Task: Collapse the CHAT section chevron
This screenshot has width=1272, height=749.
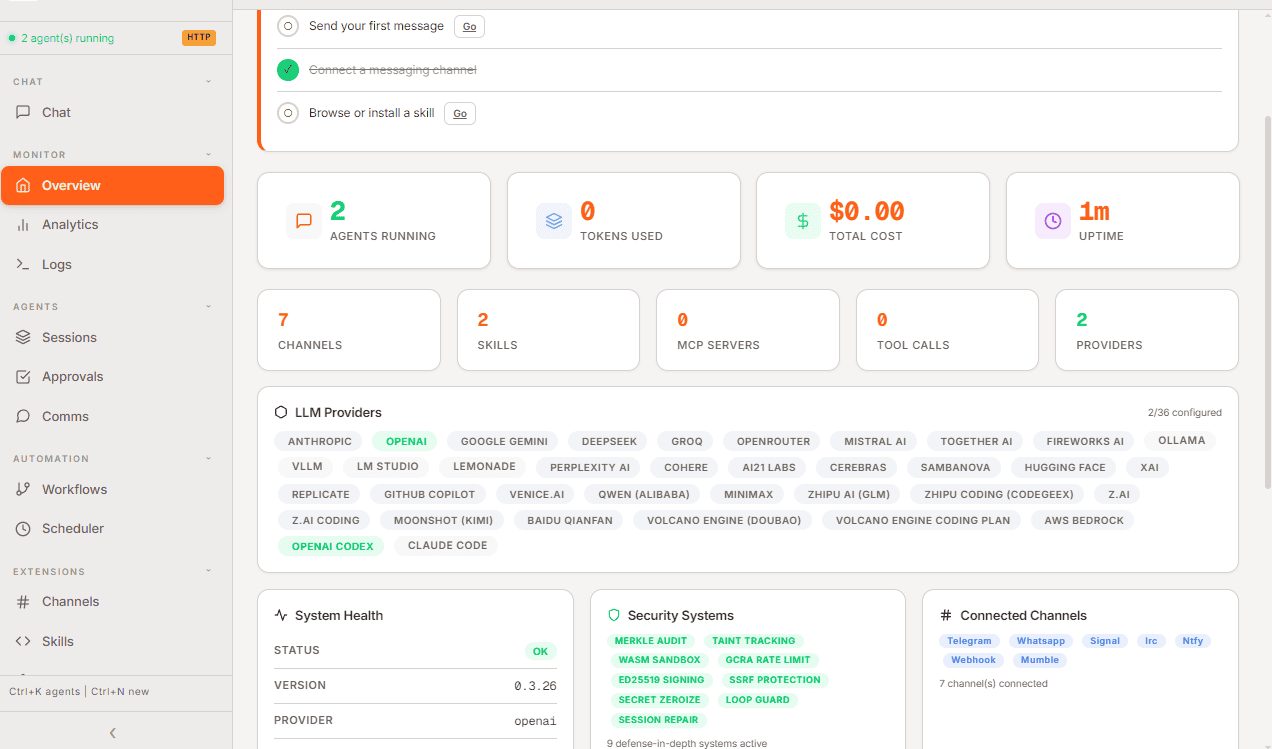Action: (209, 82)
